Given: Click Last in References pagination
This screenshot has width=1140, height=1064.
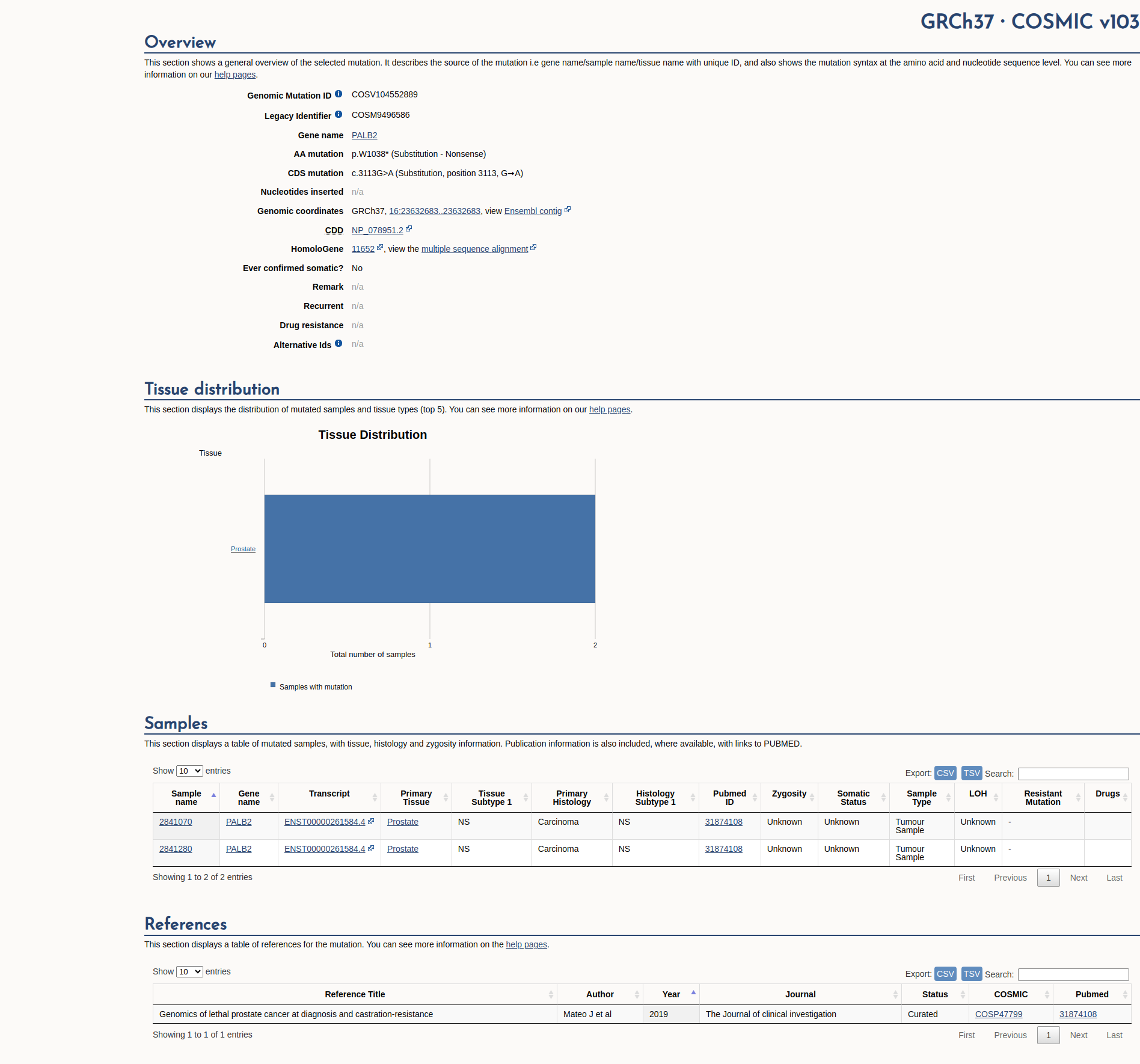Looking at the screenshot, I should click(1115, 1035).
